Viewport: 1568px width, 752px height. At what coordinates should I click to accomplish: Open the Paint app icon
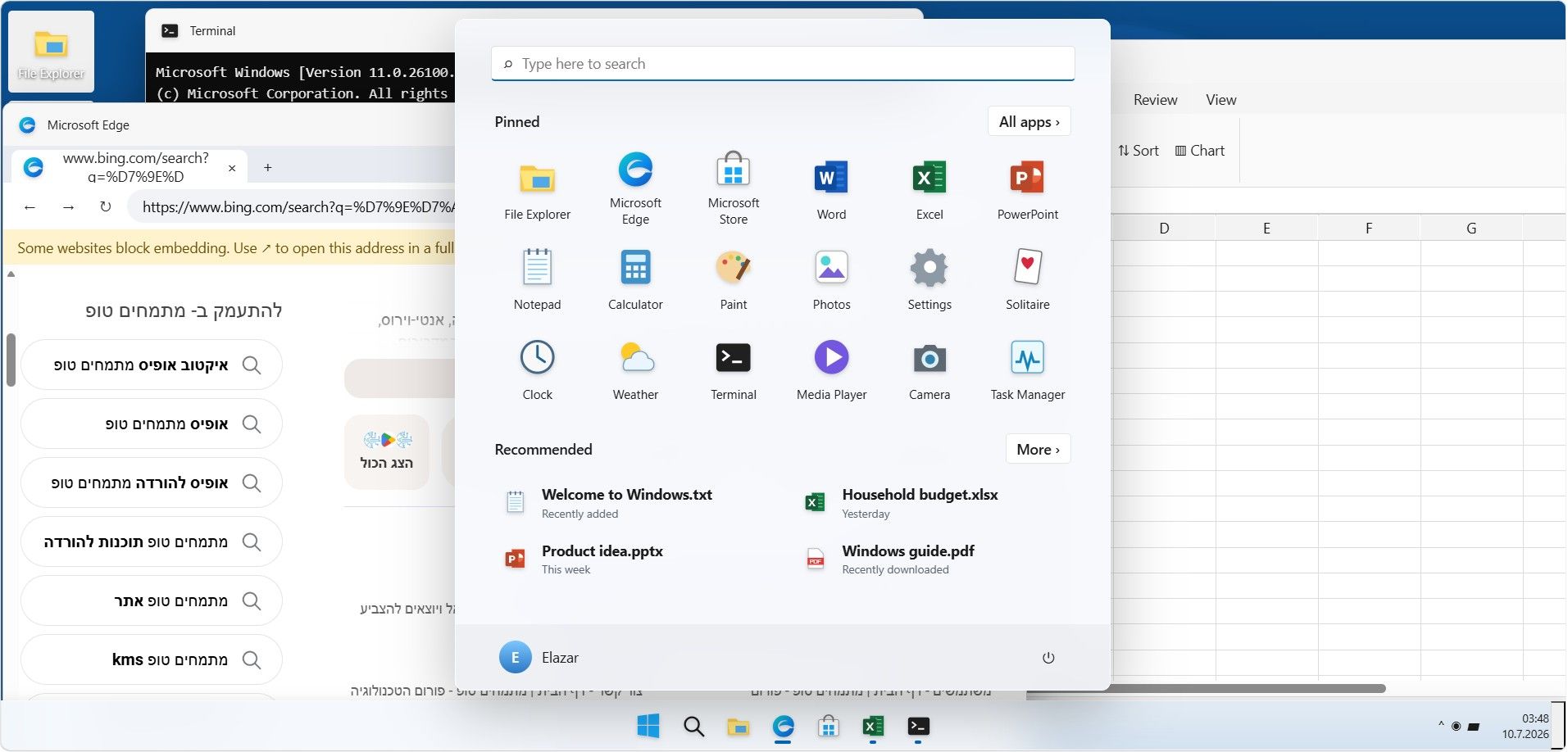click(x=733, y=279)
